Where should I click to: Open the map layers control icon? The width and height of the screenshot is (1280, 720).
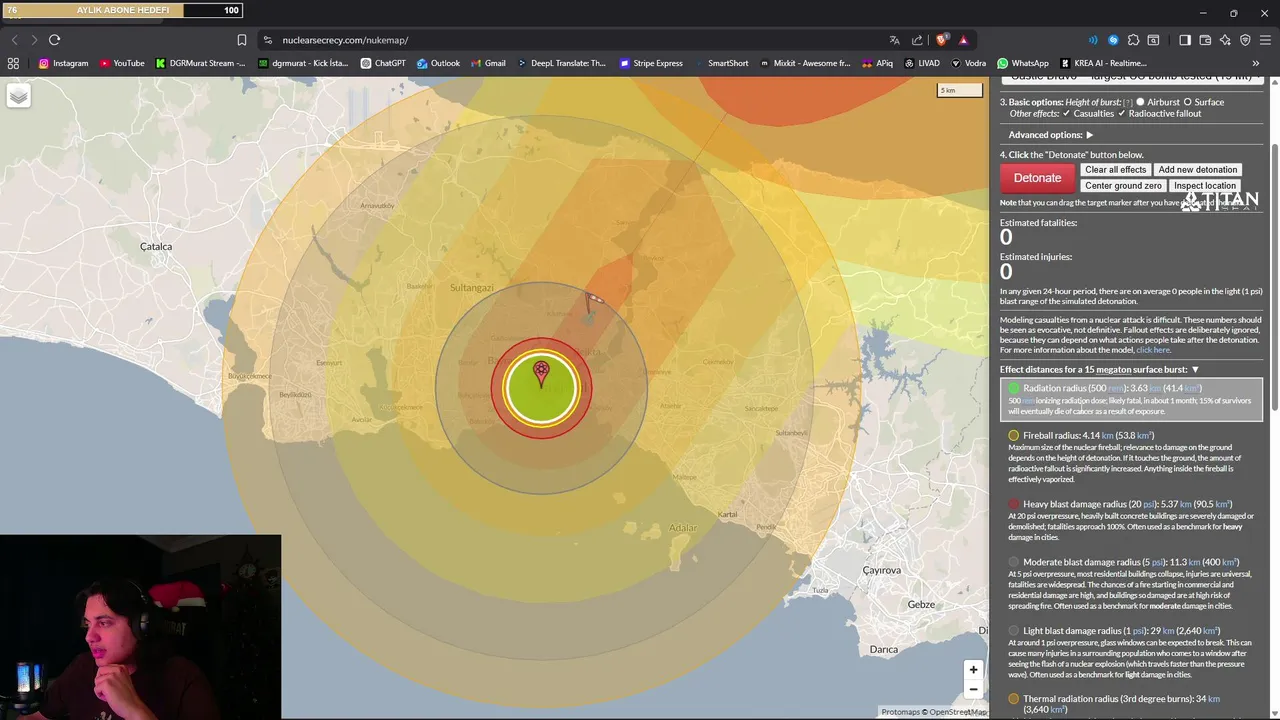pyautogui.click(x=18, y=95)
